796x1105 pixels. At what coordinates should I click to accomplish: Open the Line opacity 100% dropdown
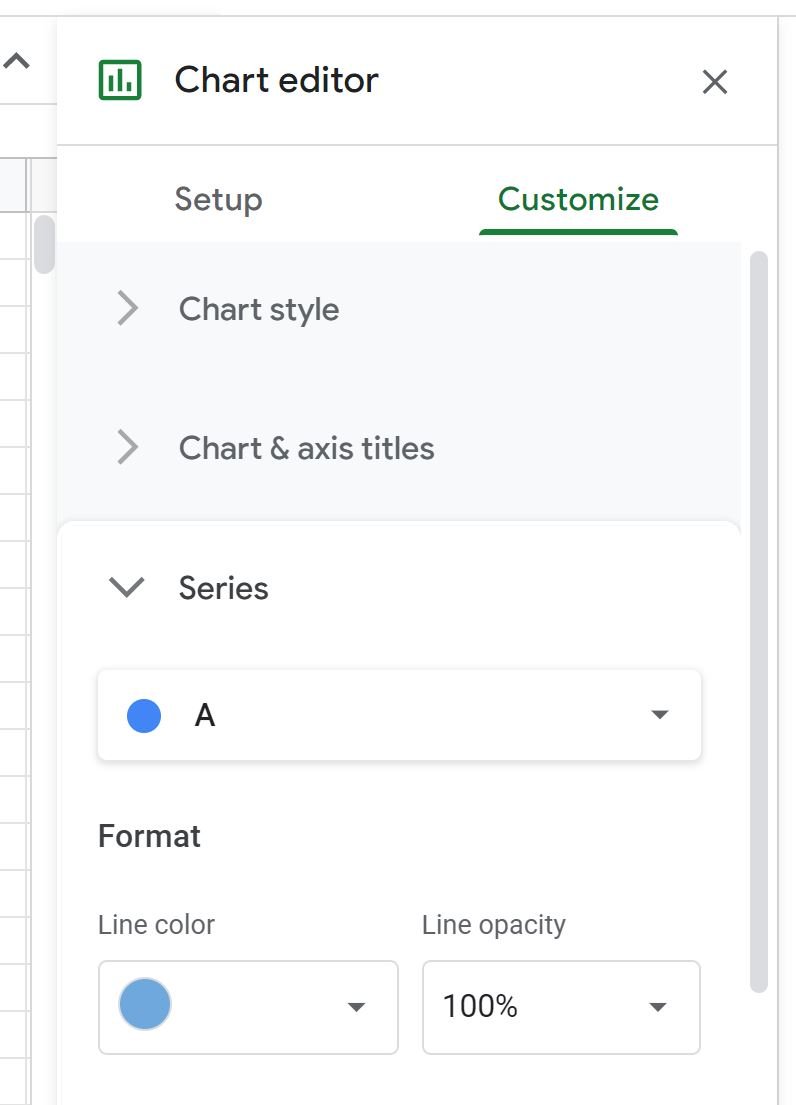(561, 1006)
